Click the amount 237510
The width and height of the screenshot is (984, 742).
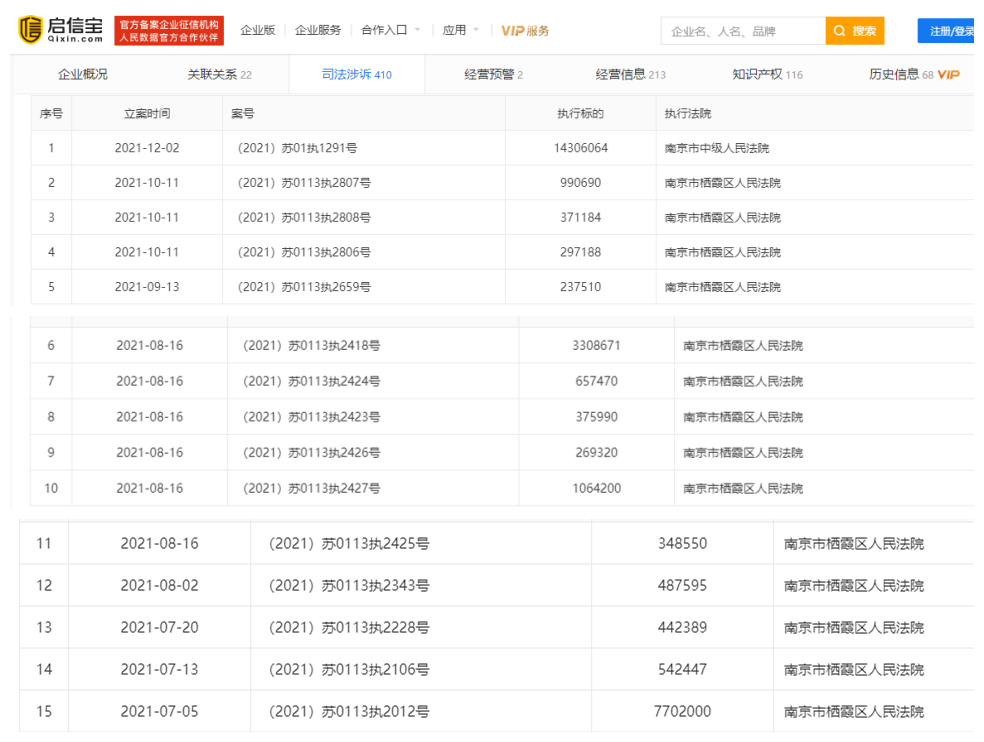tap(580, 287)
